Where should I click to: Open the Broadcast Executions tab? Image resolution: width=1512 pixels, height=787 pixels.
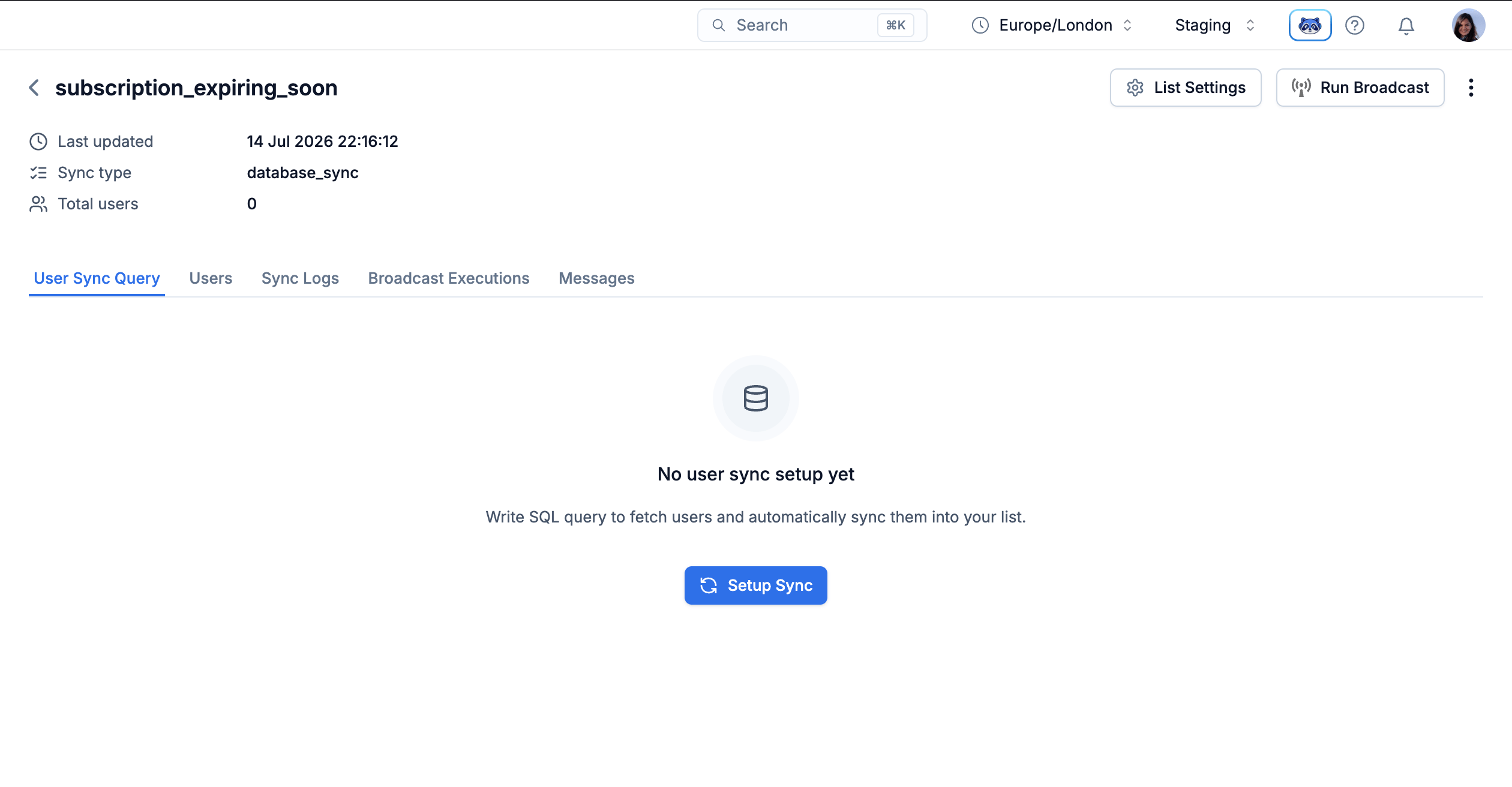(x=449, y=278)
